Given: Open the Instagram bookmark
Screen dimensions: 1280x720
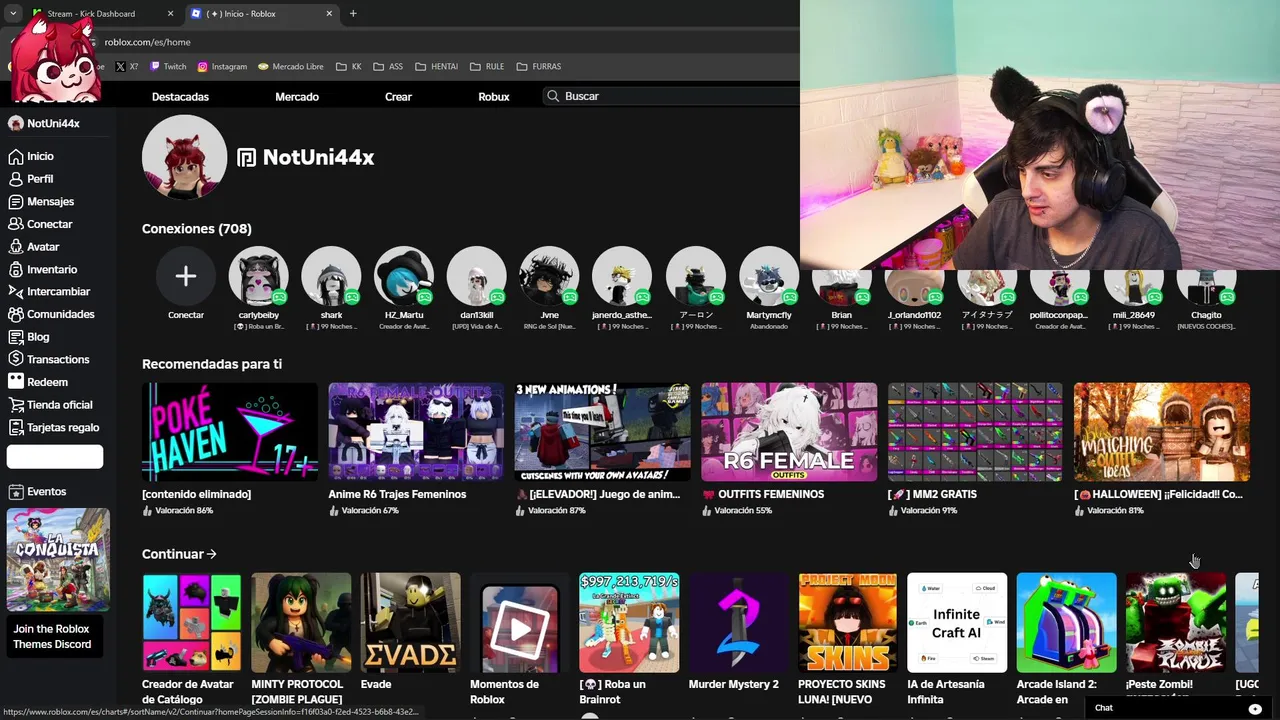Looking at the screenshot, I should (222, 66).
